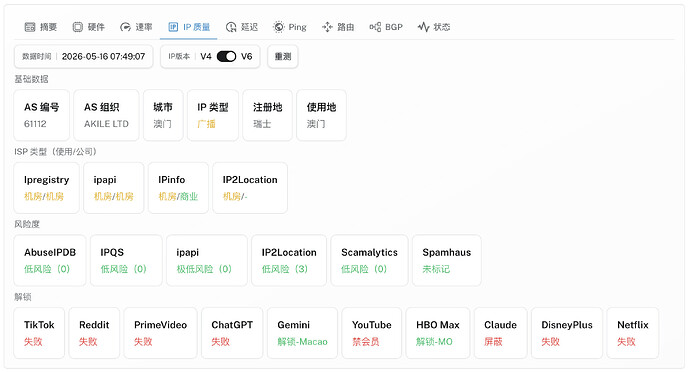Click the 路由 routing icon
The width and height of the screenshot is (690, 372).
point(327,27)
